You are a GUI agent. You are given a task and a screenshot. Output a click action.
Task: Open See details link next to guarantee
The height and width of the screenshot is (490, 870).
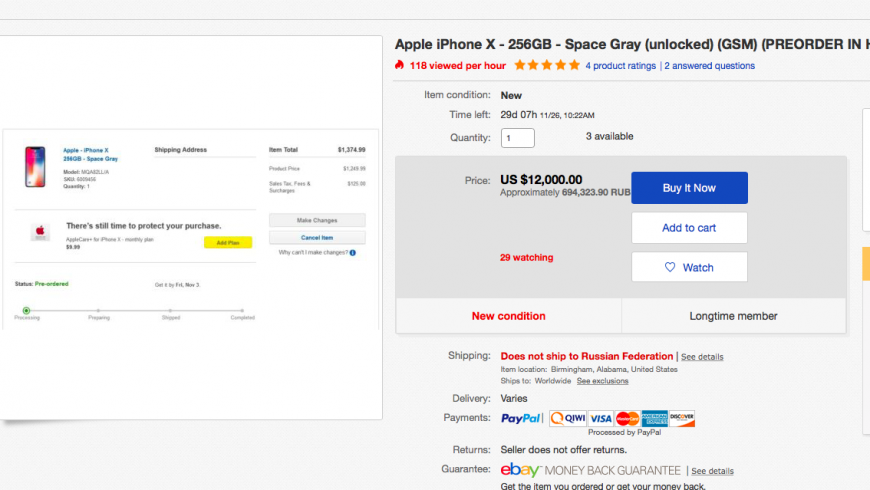712,471
